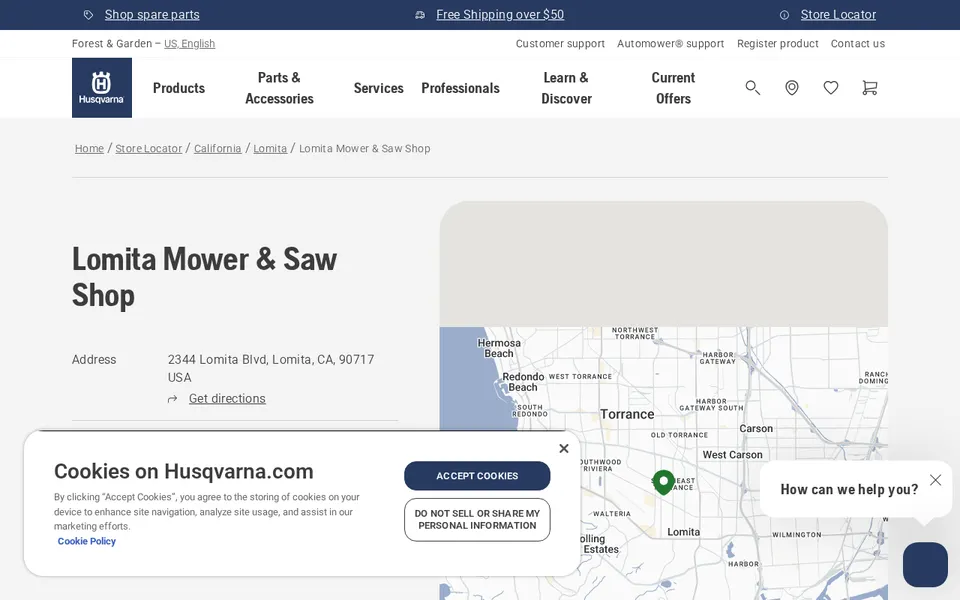
Task: Open Automower® support link
Action: pos(670,43)
